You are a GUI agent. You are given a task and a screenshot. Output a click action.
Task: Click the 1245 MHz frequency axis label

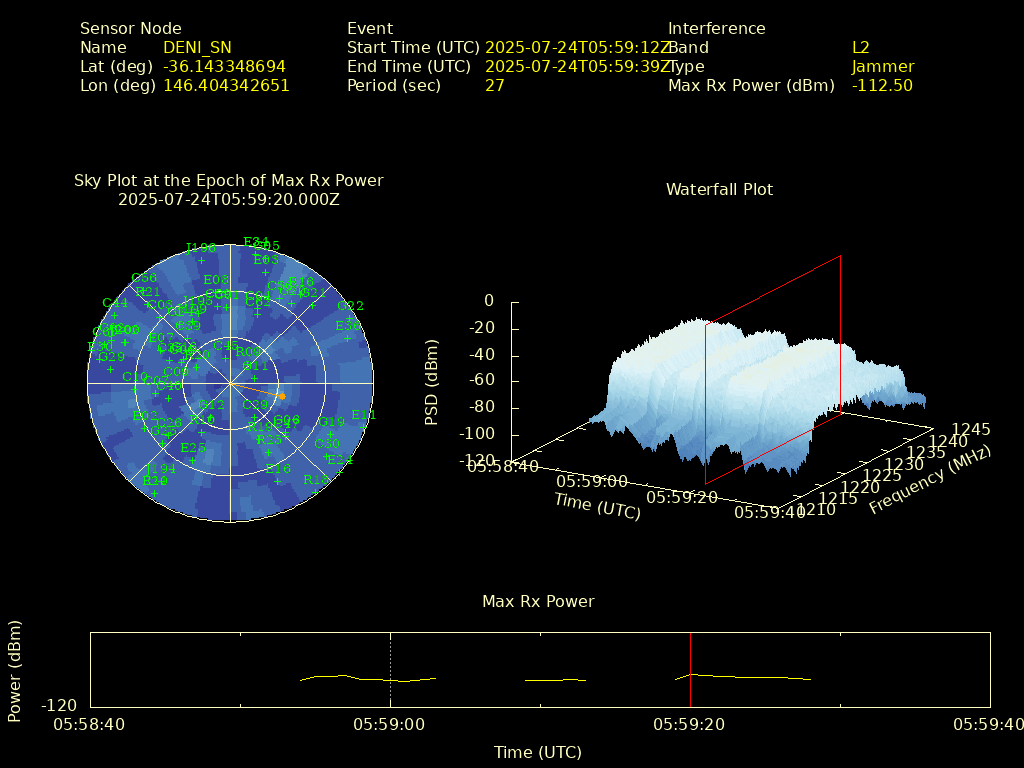point(971,429)
